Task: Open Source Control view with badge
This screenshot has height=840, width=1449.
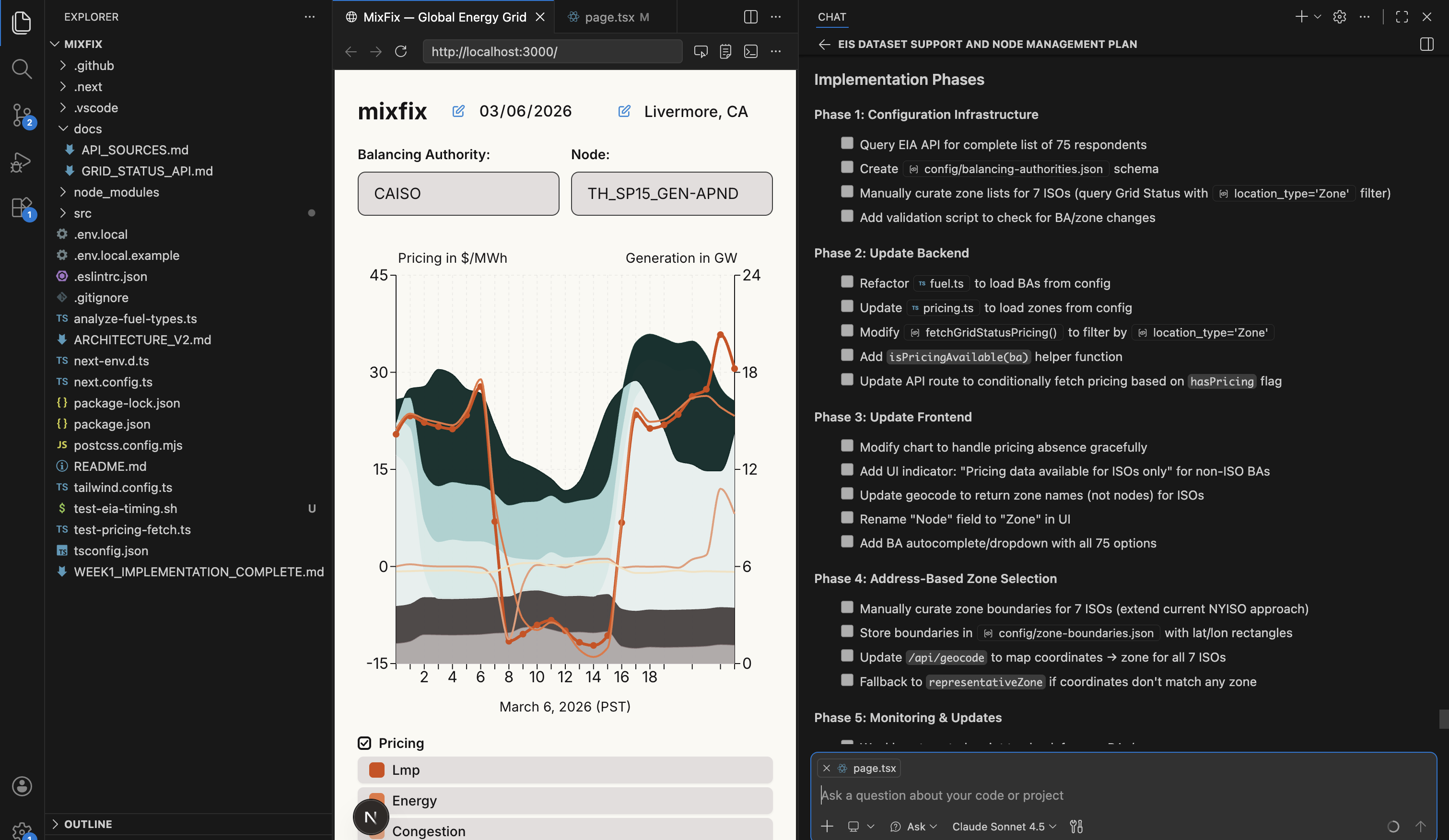Action: pyautogui.click(x=22, y=115)
